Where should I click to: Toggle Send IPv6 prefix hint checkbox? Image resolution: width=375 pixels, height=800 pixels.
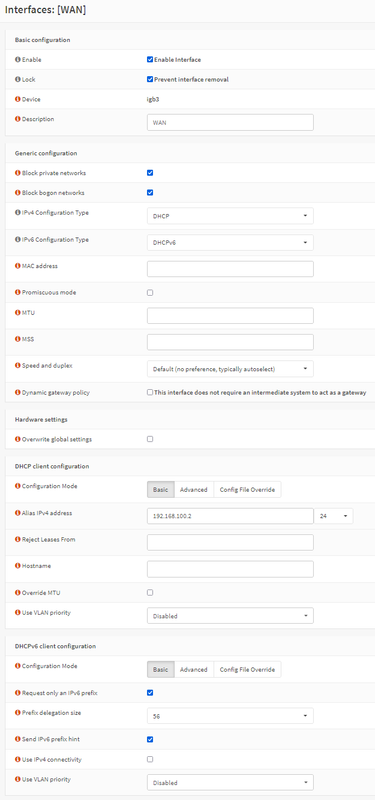[150, 739]
